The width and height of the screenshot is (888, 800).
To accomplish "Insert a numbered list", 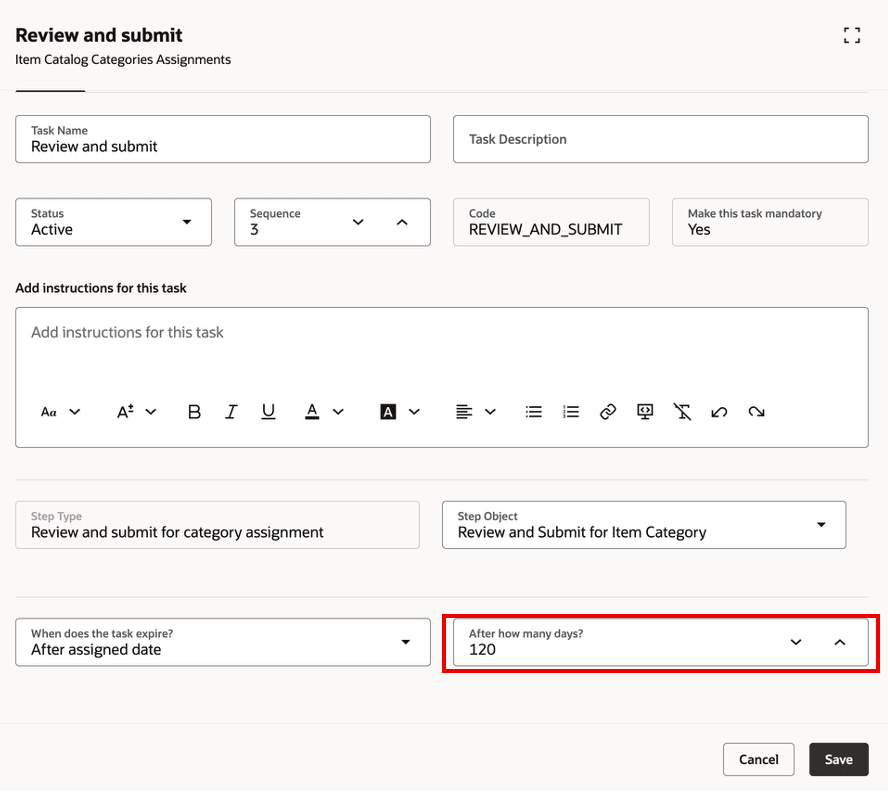I will point(571,412).
